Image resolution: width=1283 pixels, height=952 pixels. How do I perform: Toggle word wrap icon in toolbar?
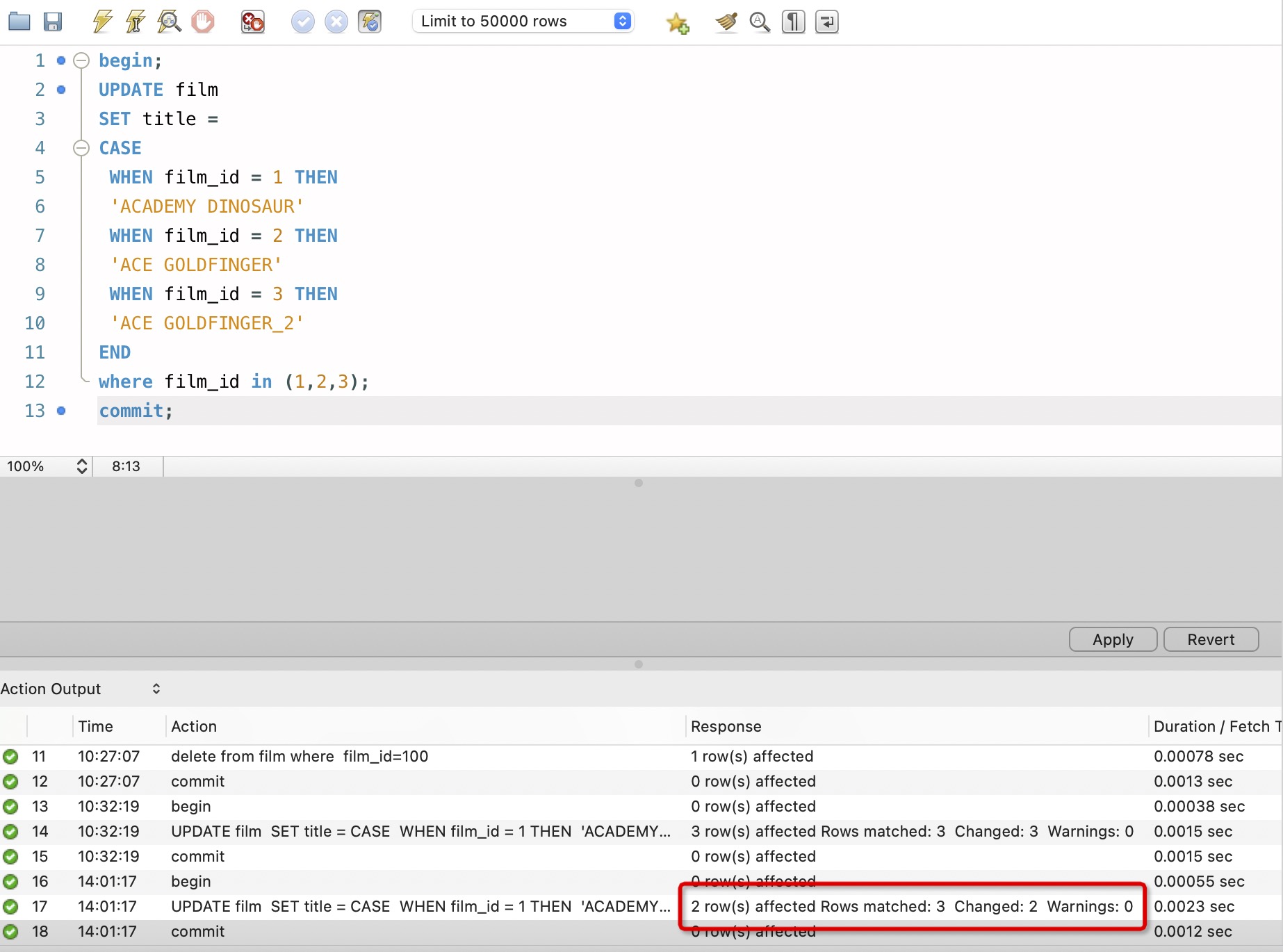[826, 22]
